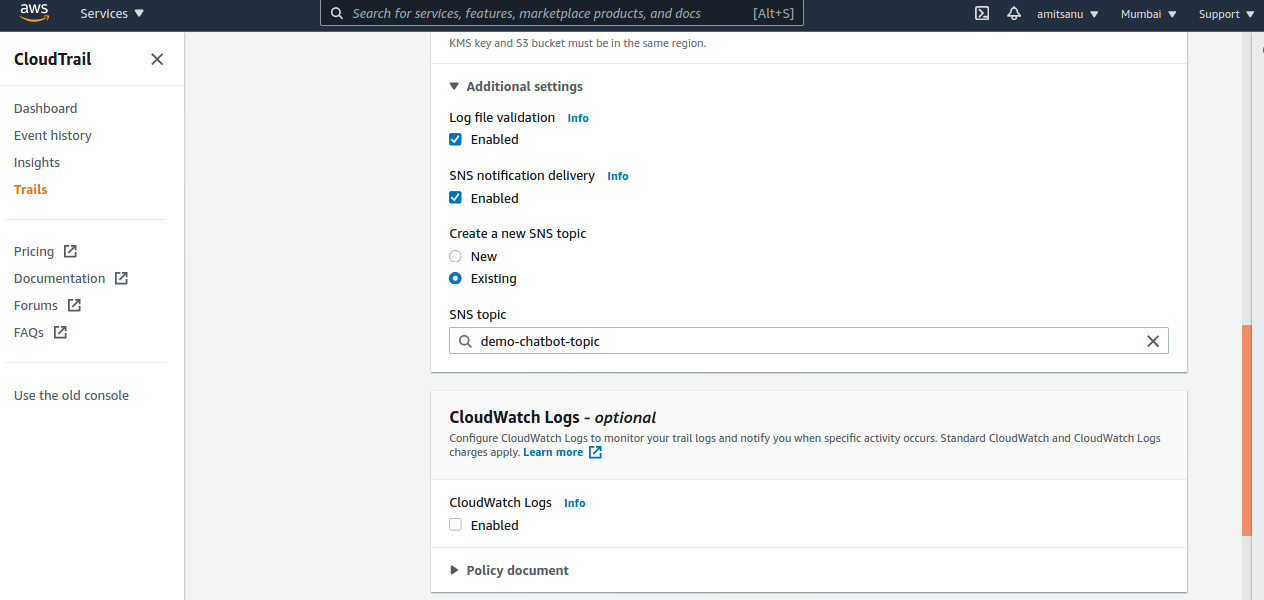Go to the AWS console home logo
The image size is (1264, 600).
pyautogui.click(x=35, y=13)
